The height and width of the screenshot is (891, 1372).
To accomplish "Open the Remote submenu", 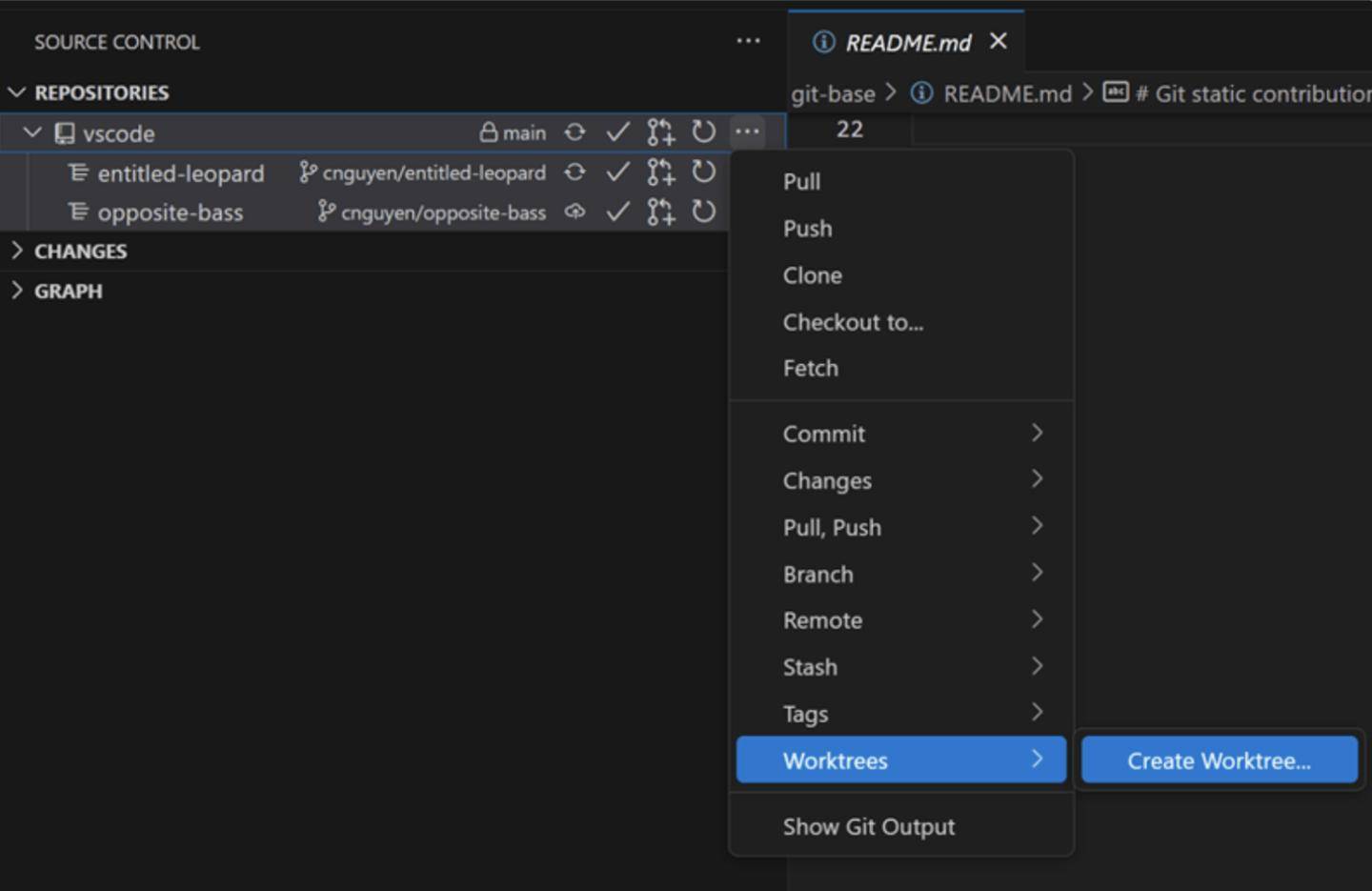I will tap(901, 620).
